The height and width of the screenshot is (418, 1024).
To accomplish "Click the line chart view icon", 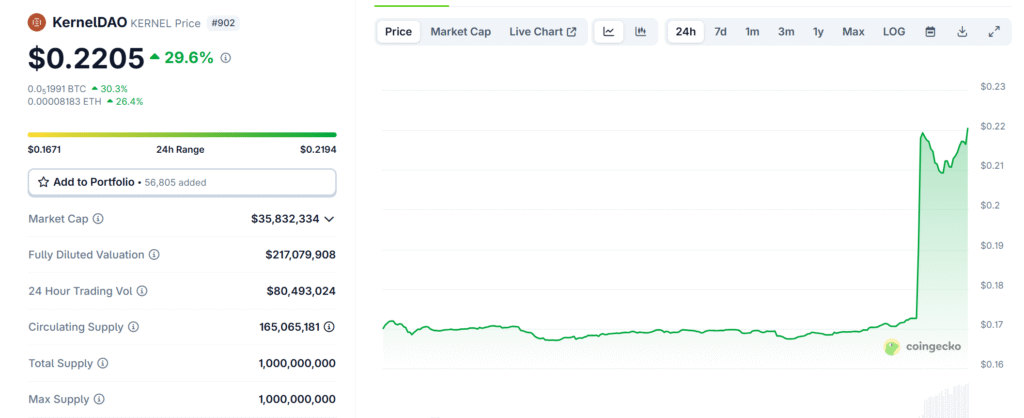I will click(608, 32).
